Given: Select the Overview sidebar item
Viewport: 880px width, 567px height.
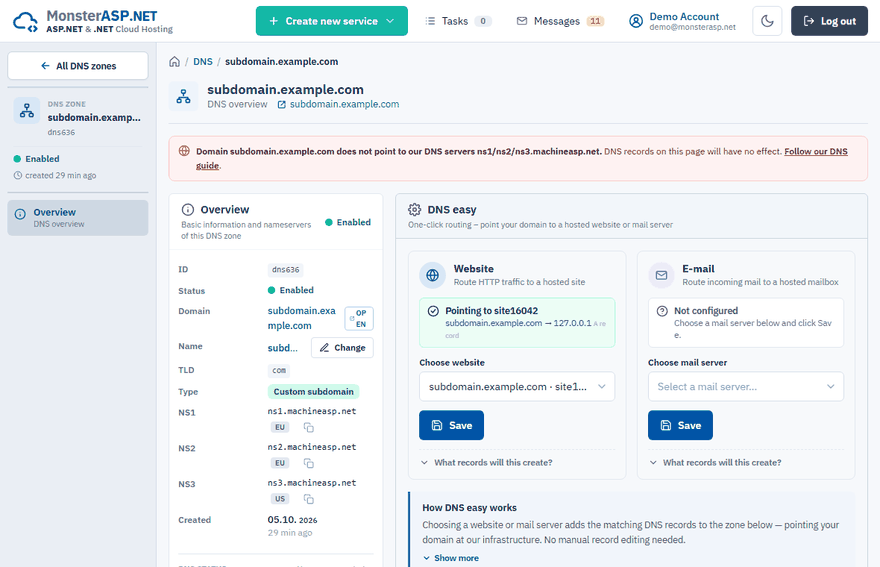Looking at the screenshot, I should (78, 218).
